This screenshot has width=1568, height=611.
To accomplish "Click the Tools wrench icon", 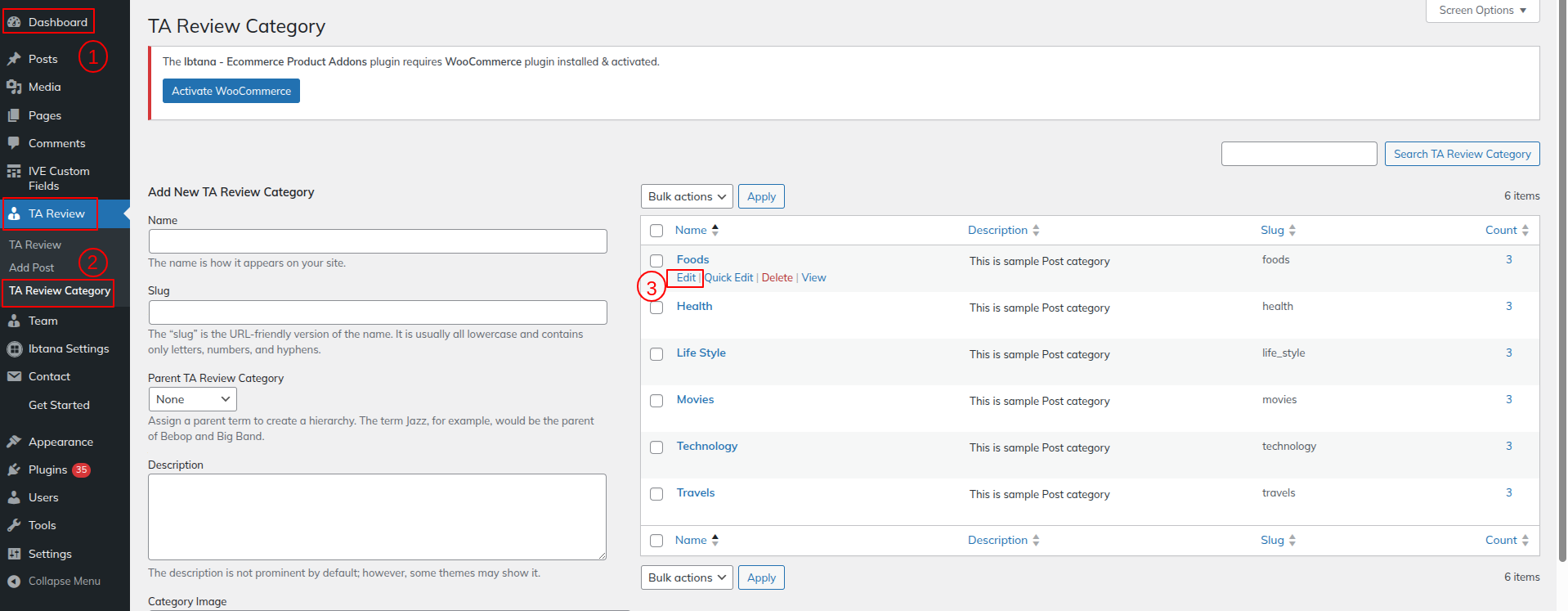I will [14, 525].
